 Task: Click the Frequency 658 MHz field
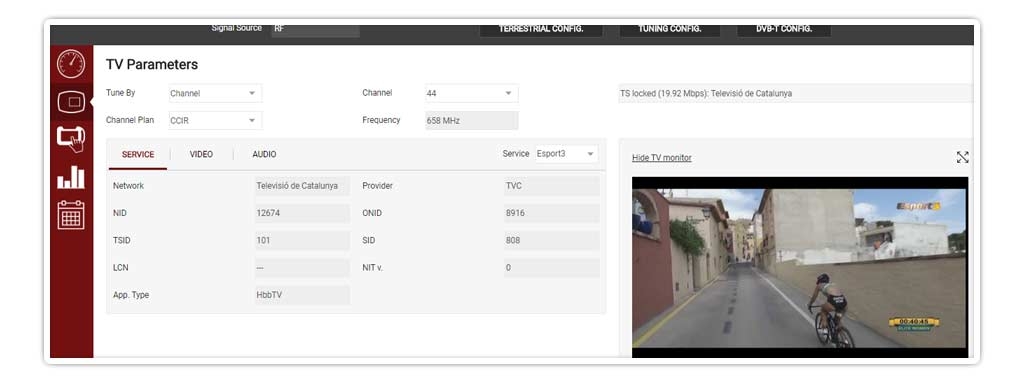[472, 121]
